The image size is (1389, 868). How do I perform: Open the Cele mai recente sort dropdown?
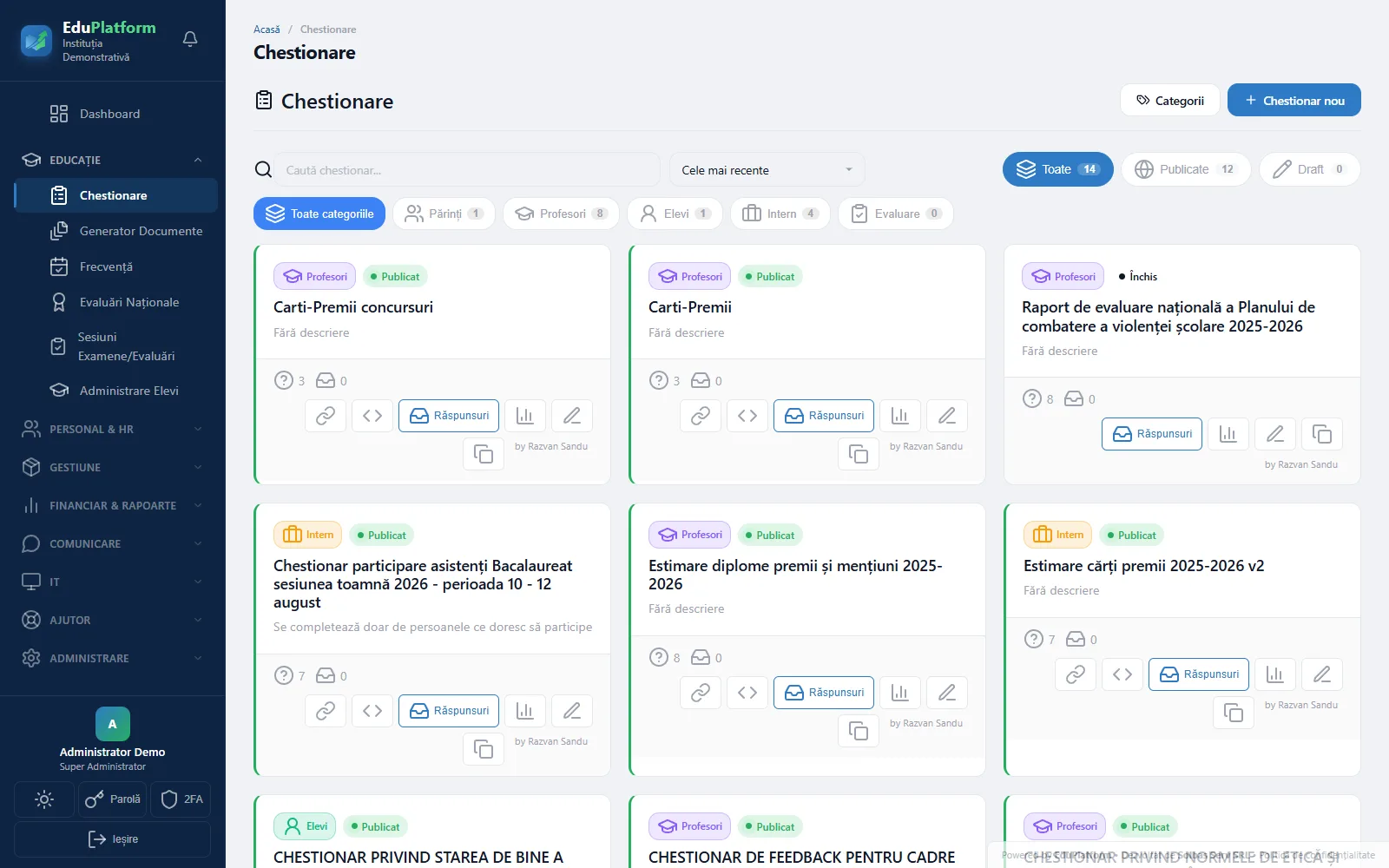[x=767, y=170]
